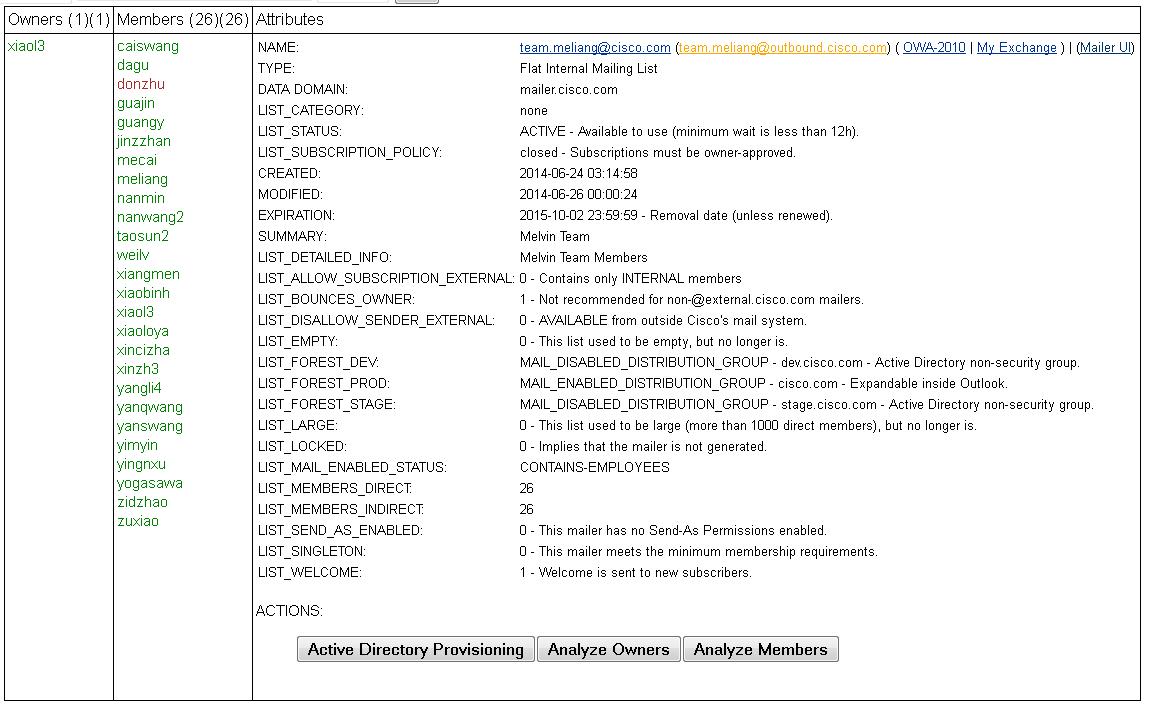
Task: Select owner xiaol3 in Owners column
Action: click(x=26, y=46)
